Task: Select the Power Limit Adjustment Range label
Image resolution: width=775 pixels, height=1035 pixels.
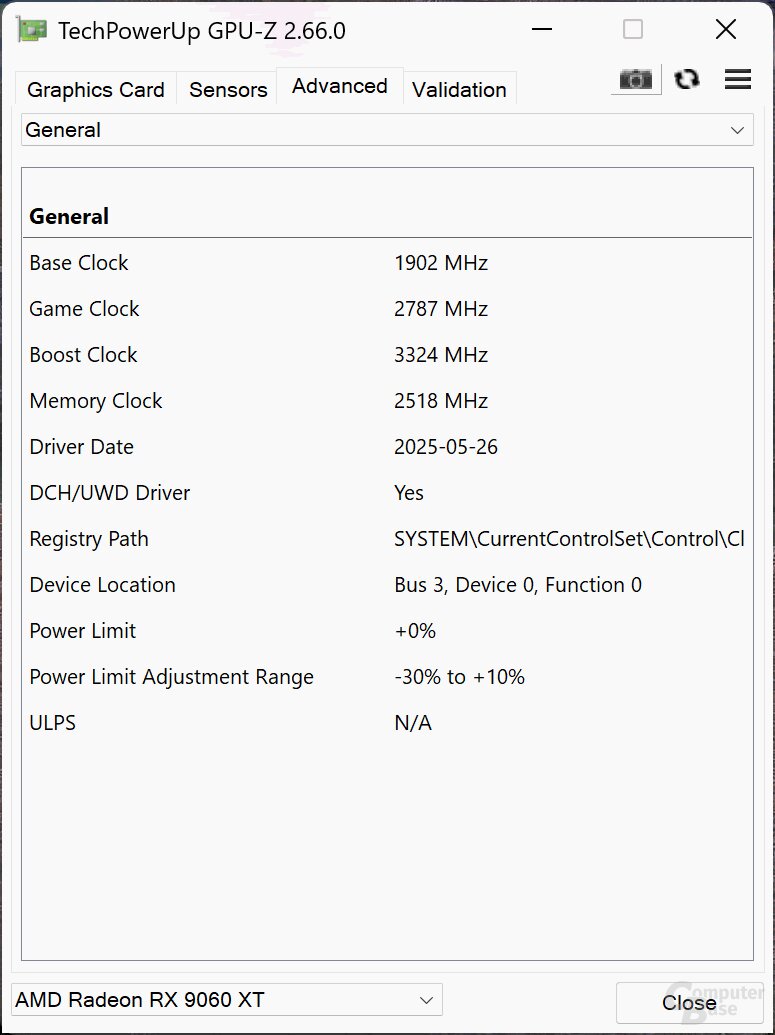Action: (x=172, y=677)
